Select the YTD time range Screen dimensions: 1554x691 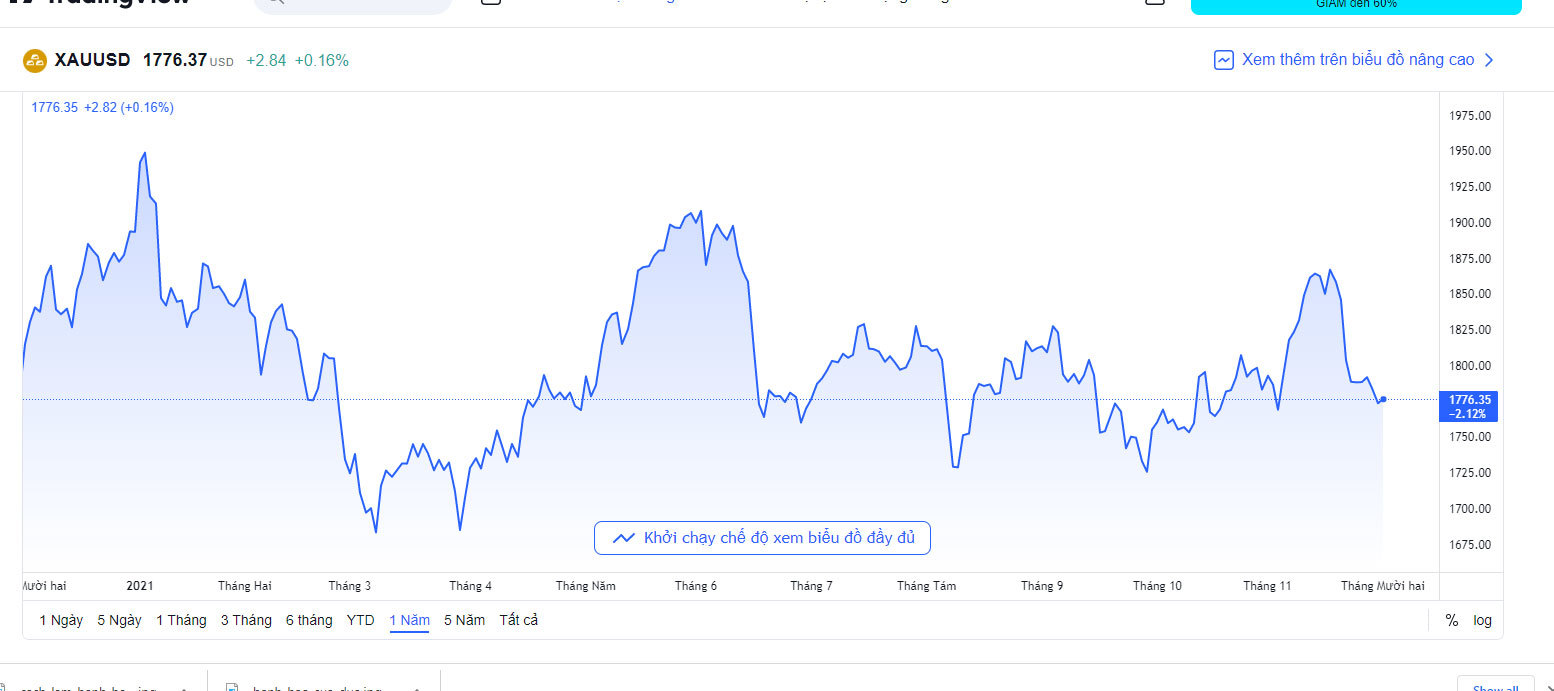tap(361, 620)
